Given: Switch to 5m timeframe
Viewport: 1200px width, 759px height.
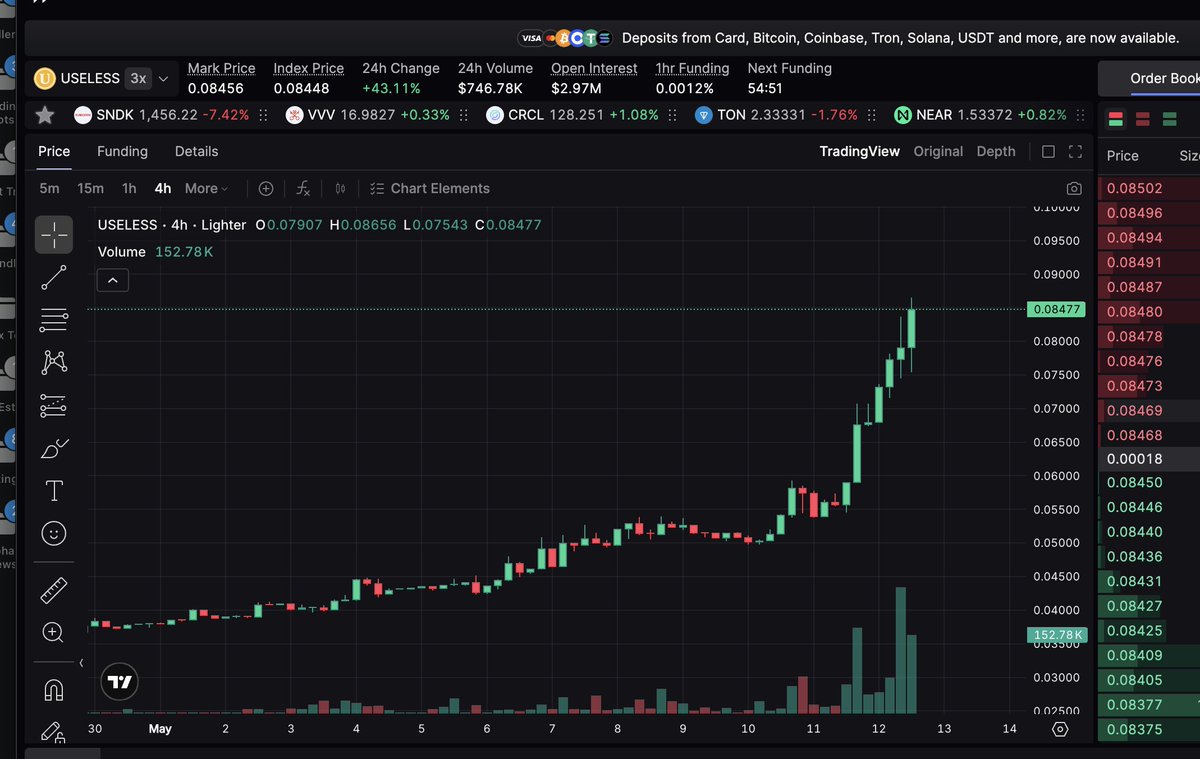Looking at the screenshot, I should tap(49, 188).
